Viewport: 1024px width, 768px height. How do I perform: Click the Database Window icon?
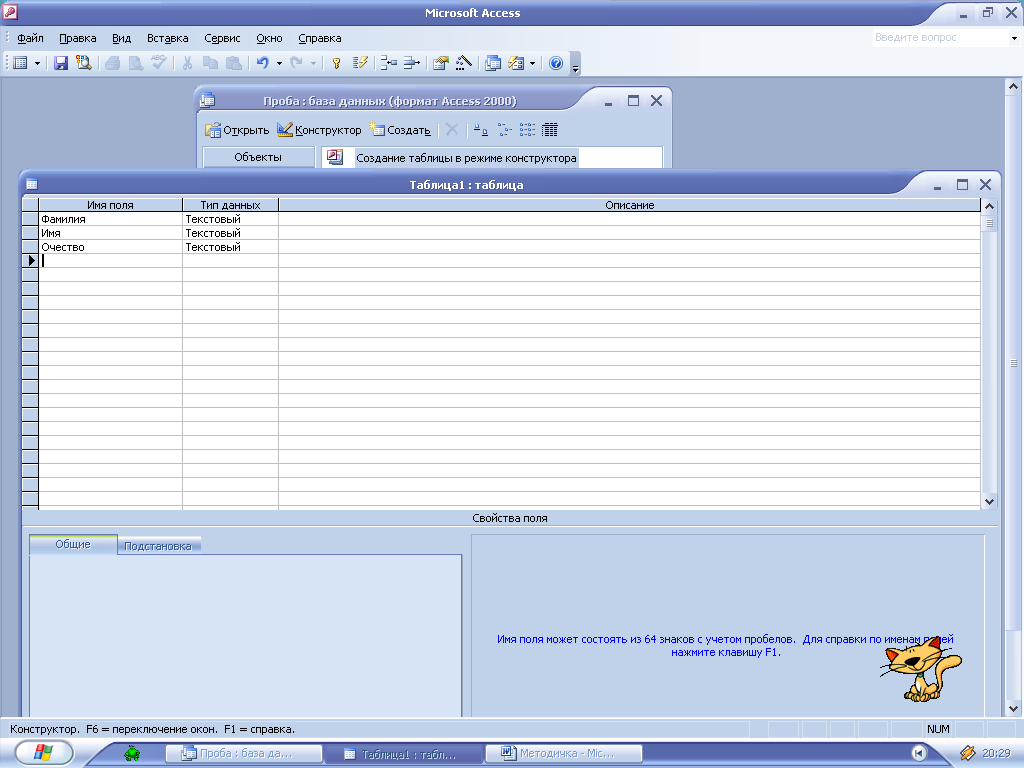493,63
